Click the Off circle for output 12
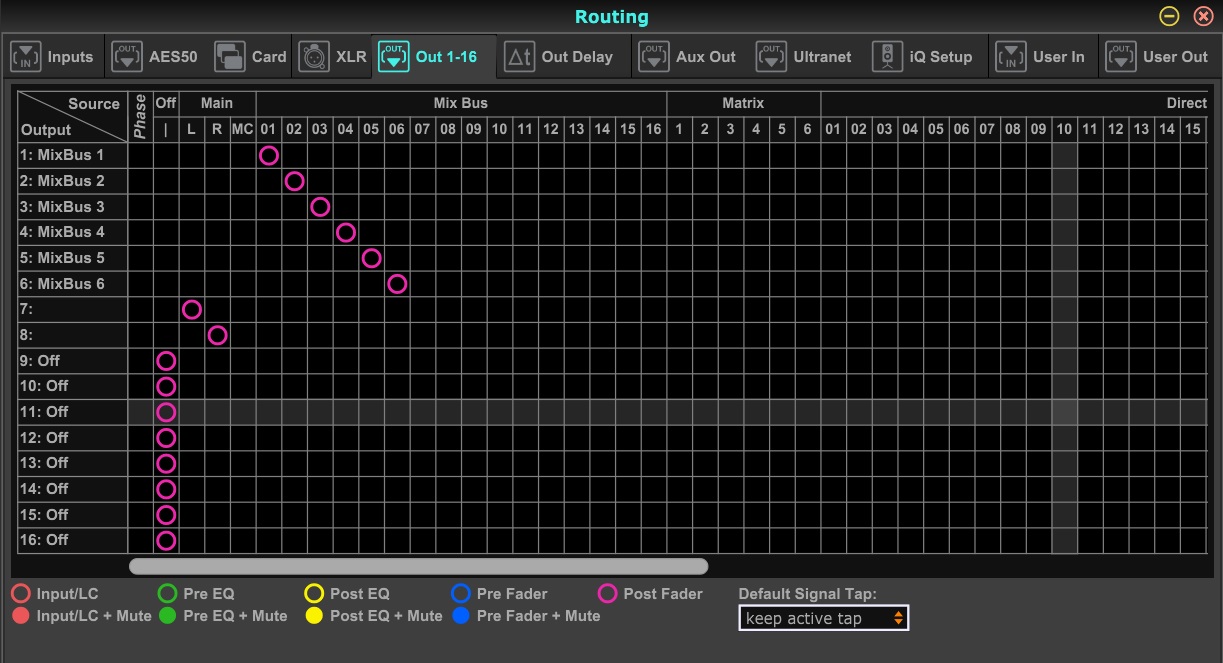The width and height of the screenshot is (1223, 663). coord(166,438)
